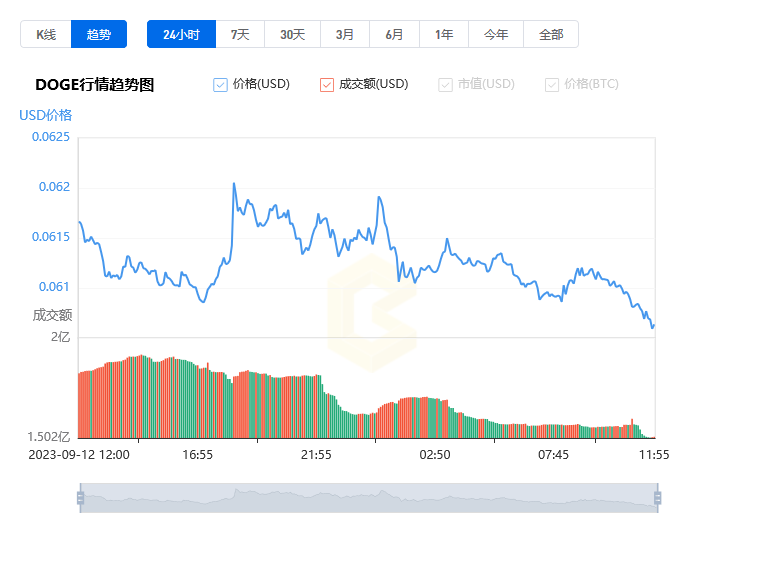Enable the 市值(USD) checkbox

point(445,85)
